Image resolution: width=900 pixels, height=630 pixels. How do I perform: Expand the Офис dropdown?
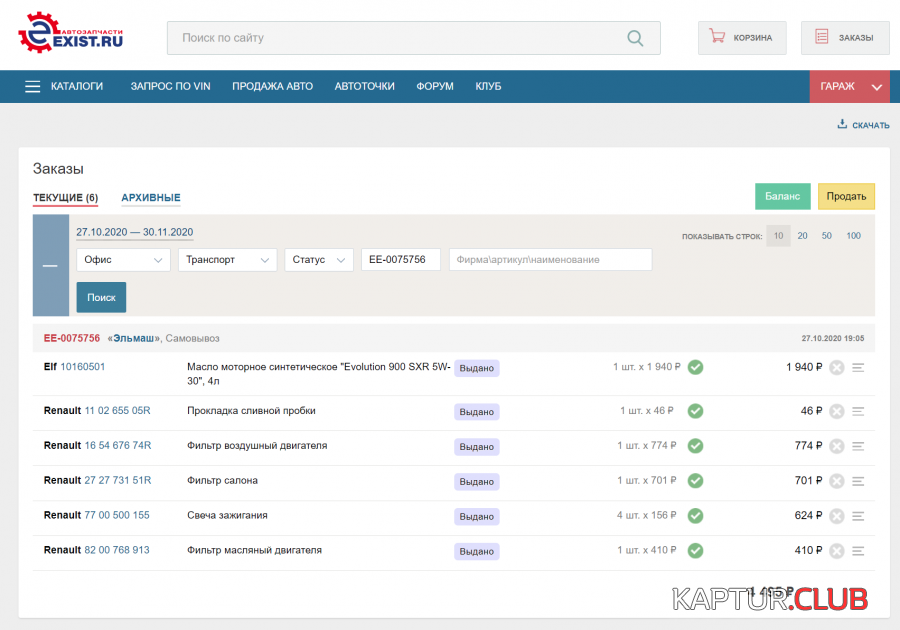coord(123,260)
